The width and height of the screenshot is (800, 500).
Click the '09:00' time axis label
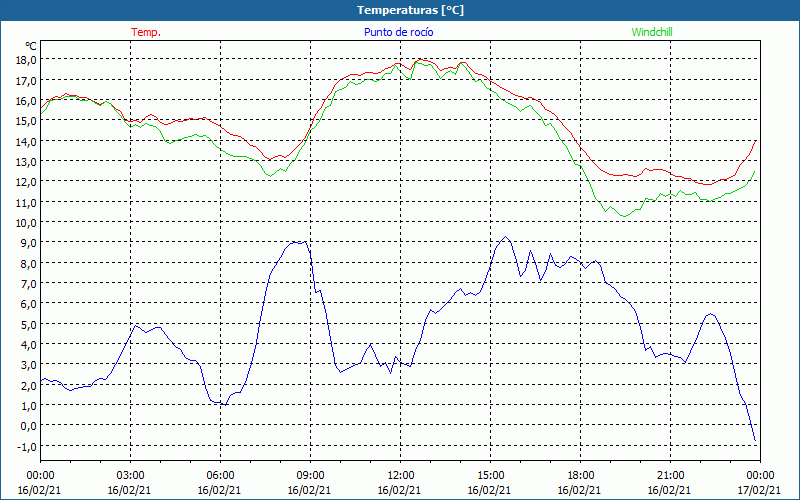[310, 476]
